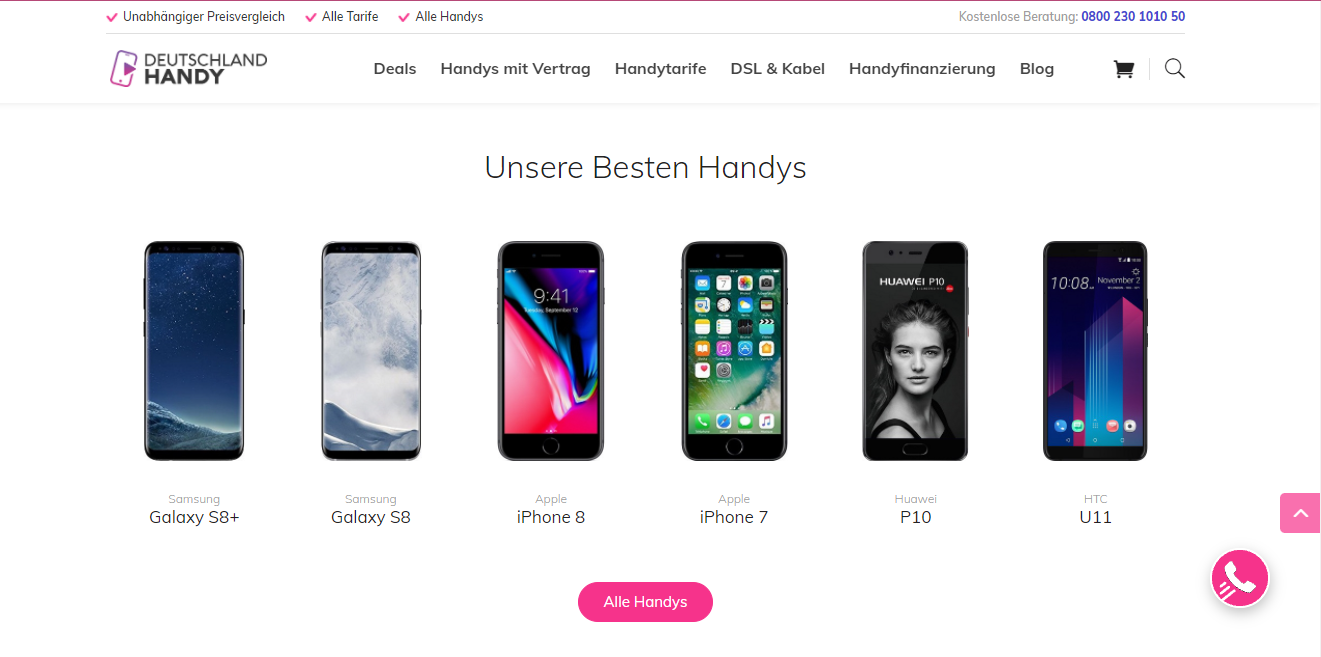Select the Samsung Galaxy S8+ phone image
This screenshot has height=657, width=1321.
[194, 351]
